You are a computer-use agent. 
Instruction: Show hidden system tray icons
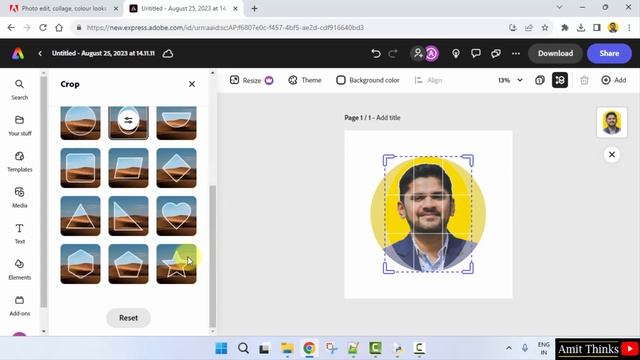pyautogui.click(x=509, y=348)
